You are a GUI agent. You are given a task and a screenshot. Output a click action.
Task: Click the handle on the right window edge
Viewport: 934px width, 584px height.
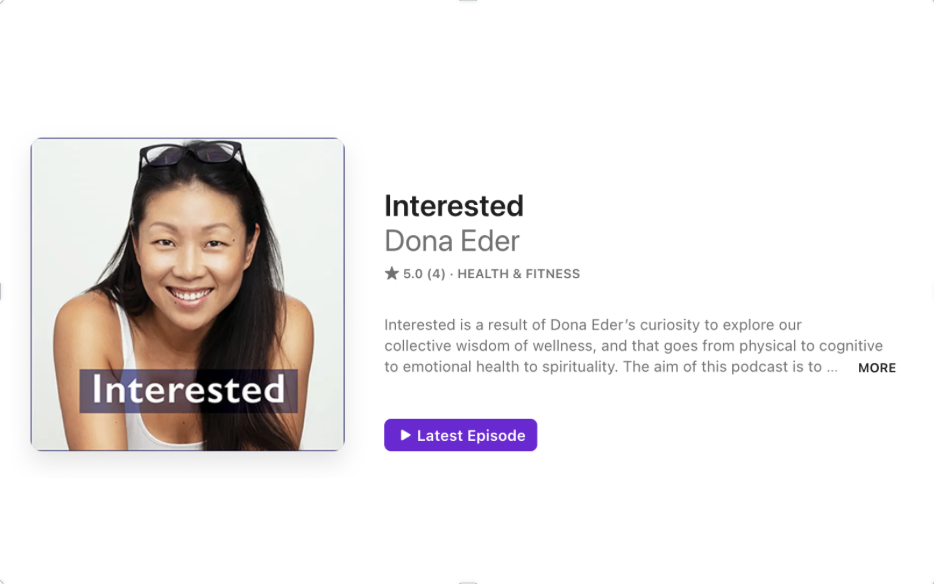tap(932, 292)
